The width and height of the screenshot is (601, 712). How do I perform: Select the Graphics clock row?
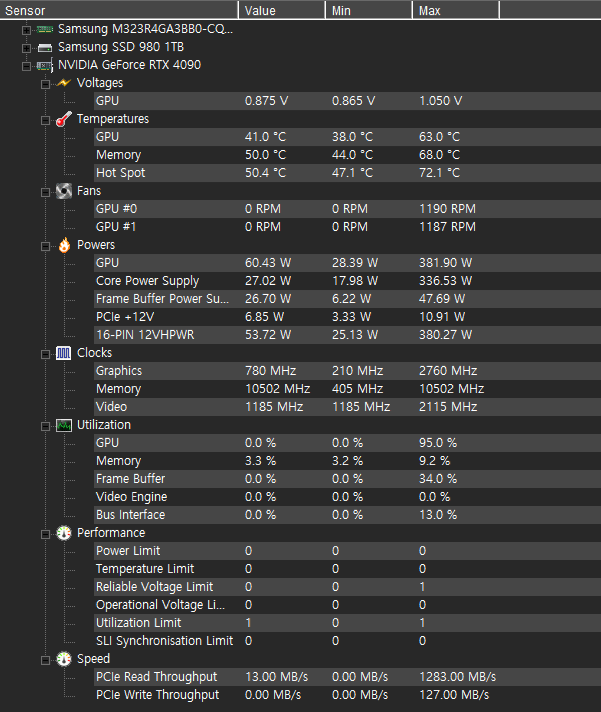point(347,371)
